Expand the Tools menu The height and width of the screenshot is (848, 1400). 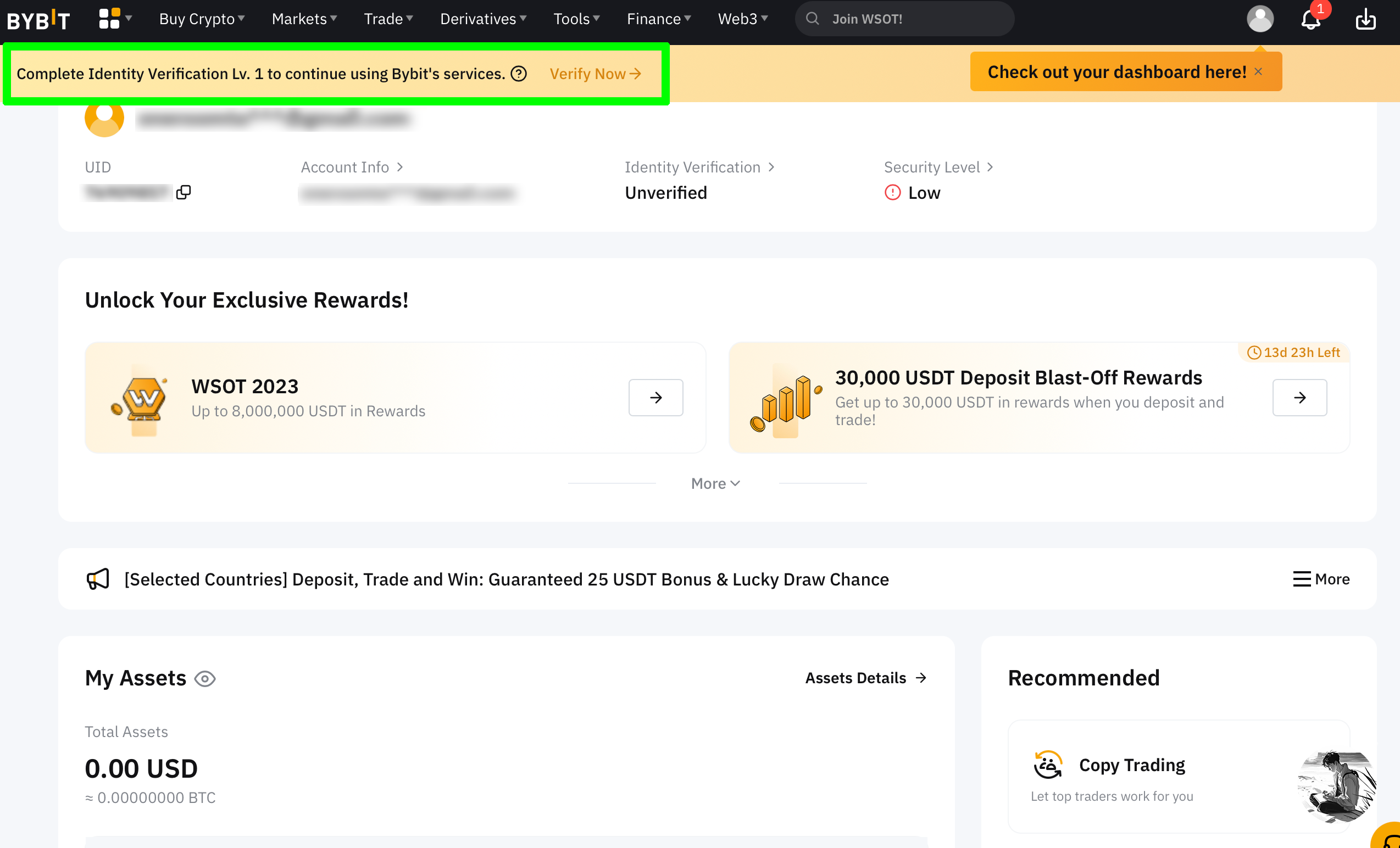click(577, 19)
